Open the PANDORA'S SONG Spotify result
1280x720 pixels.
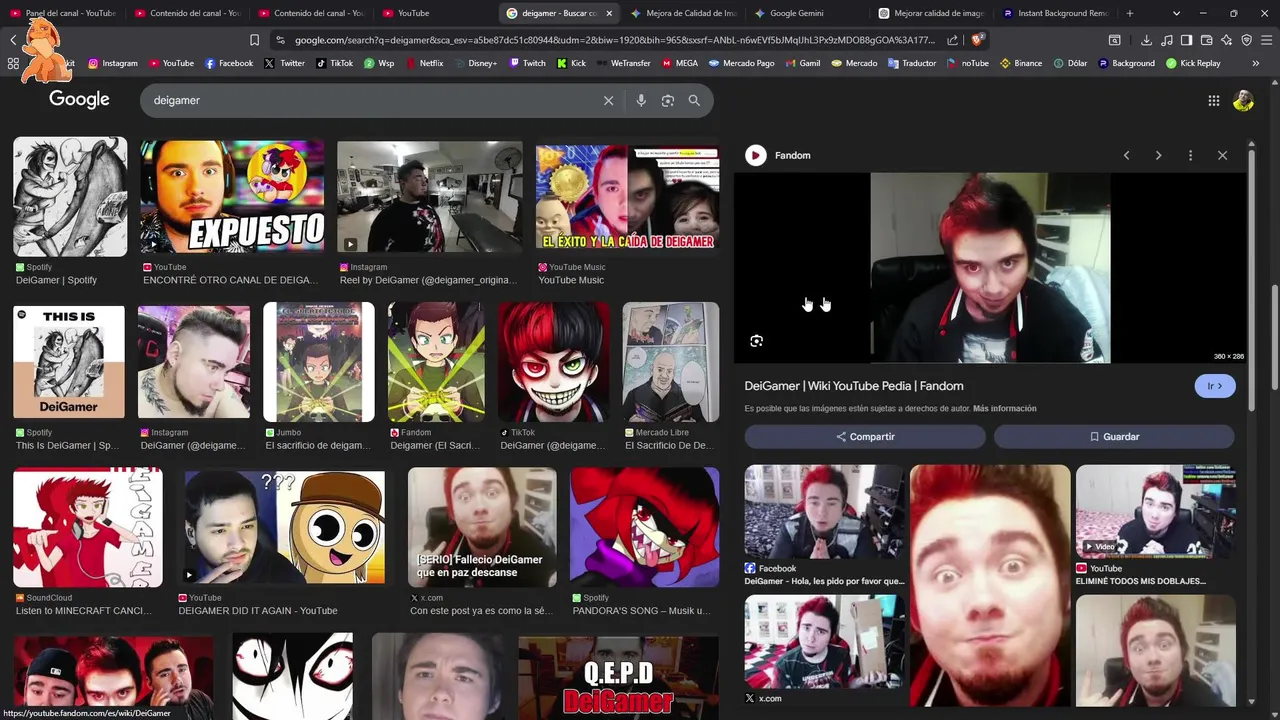tap(644, 527)
